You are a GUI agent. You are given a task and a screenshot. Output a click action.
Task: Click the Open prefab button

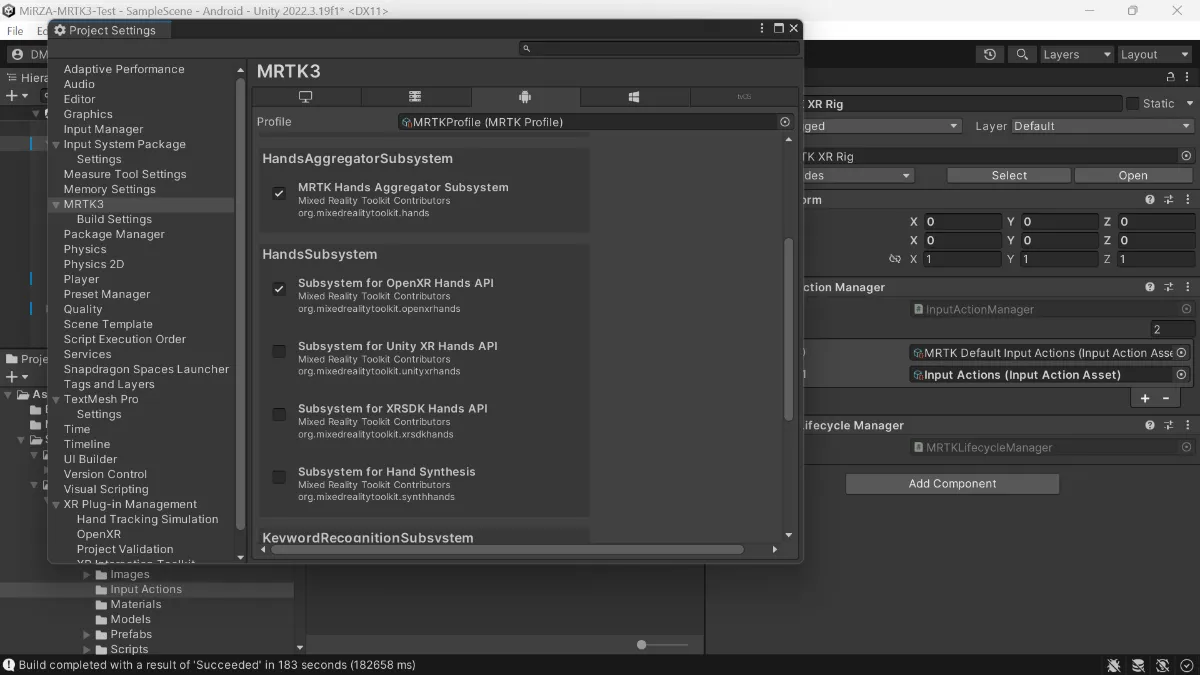coord(1132,175)
